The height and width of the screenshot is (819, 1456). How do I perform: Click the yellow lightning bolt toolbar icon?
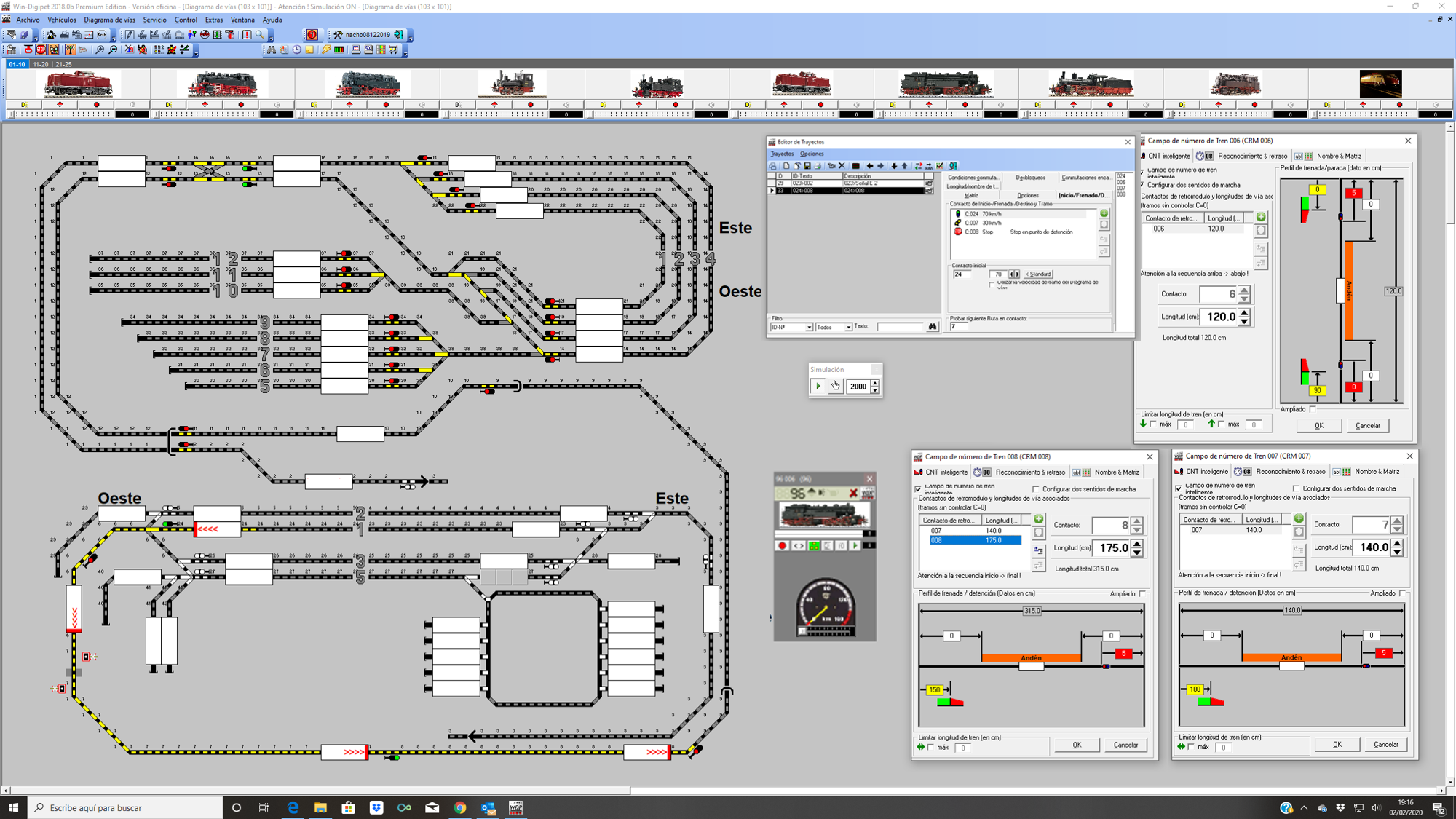tap(326, 50)
